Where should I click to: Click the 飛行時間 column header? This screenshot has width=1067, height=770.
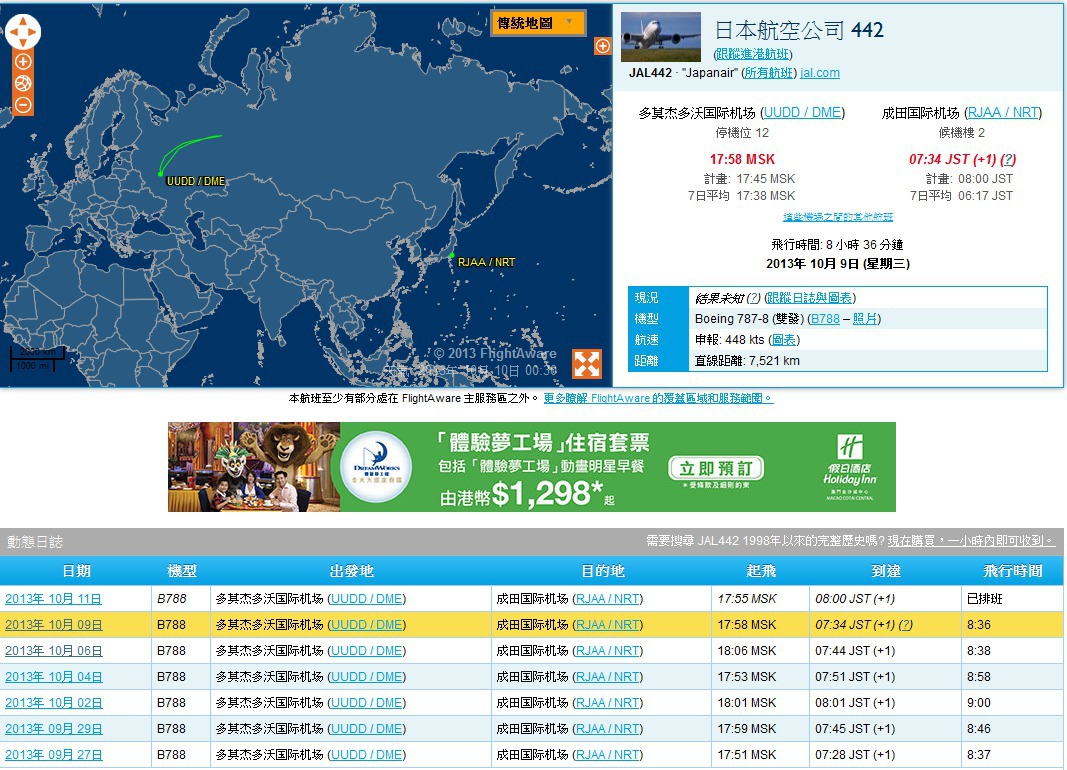pyautogui.click(x=1013, y=571)
